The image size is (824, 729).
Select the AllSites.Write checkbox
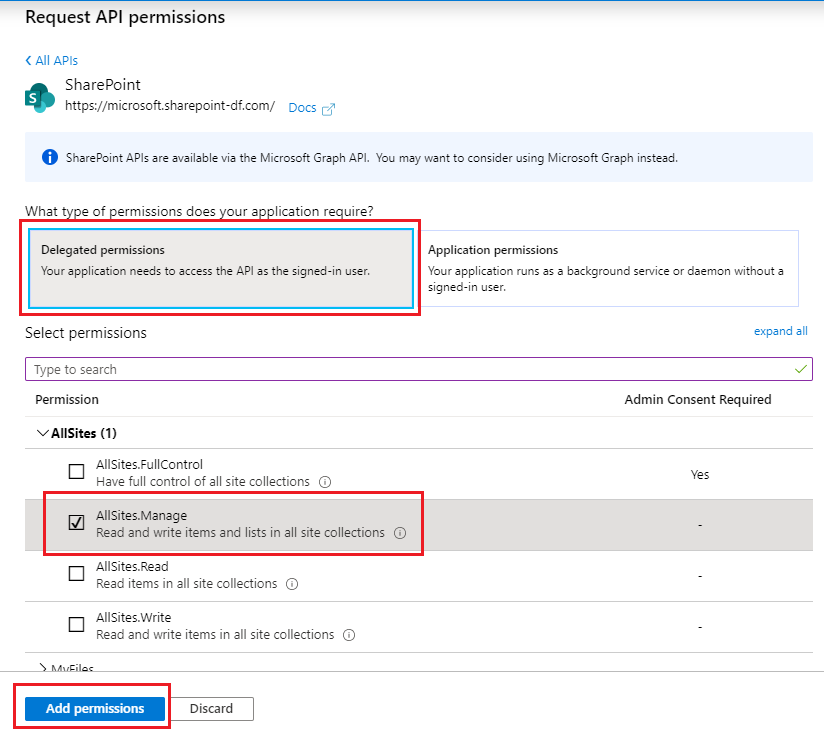pos(76,625)
